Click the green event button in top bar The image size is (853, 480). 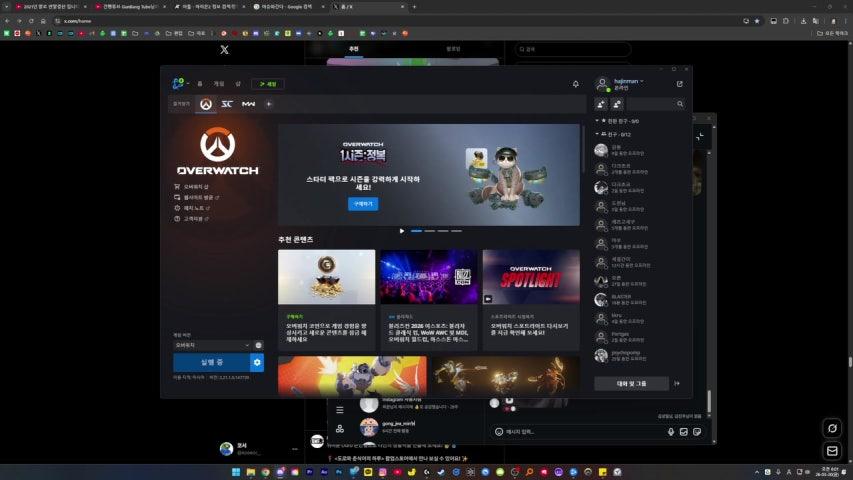click(x=268, y=84)
